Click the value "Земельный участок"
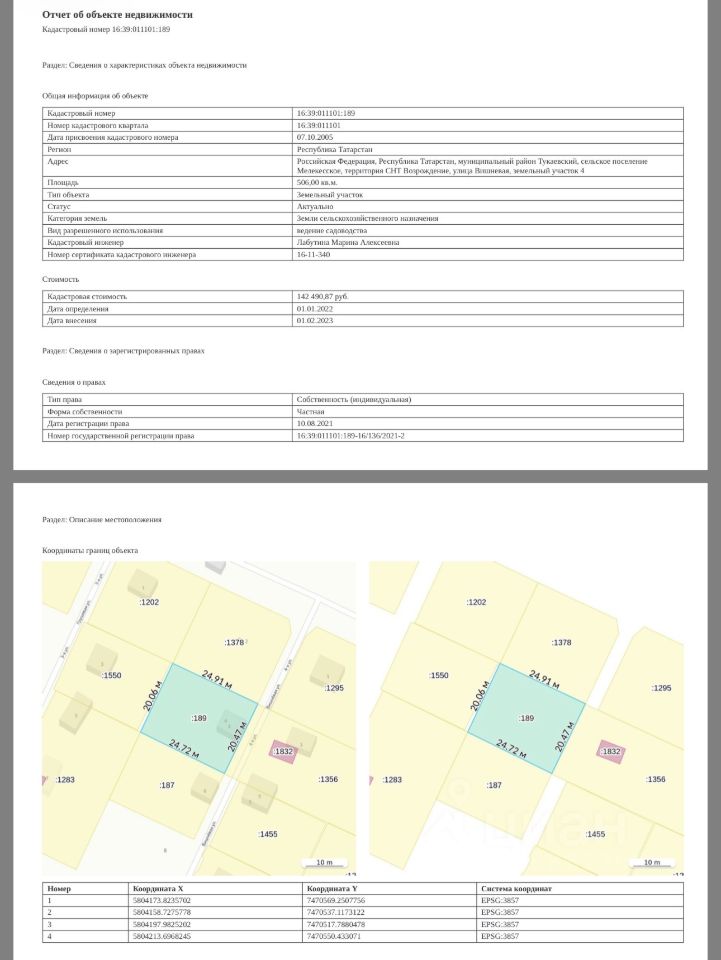Image resolution: width=721 pixels, height=960 pixels. (x=330, y=195)
